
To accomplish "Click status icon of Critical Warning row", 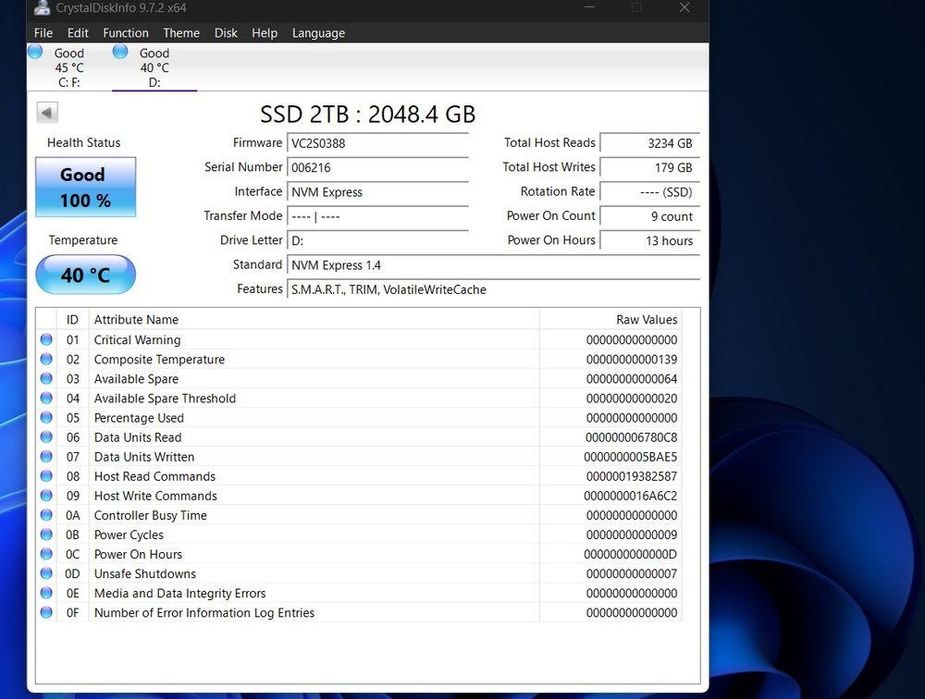I will coord(46,340).
